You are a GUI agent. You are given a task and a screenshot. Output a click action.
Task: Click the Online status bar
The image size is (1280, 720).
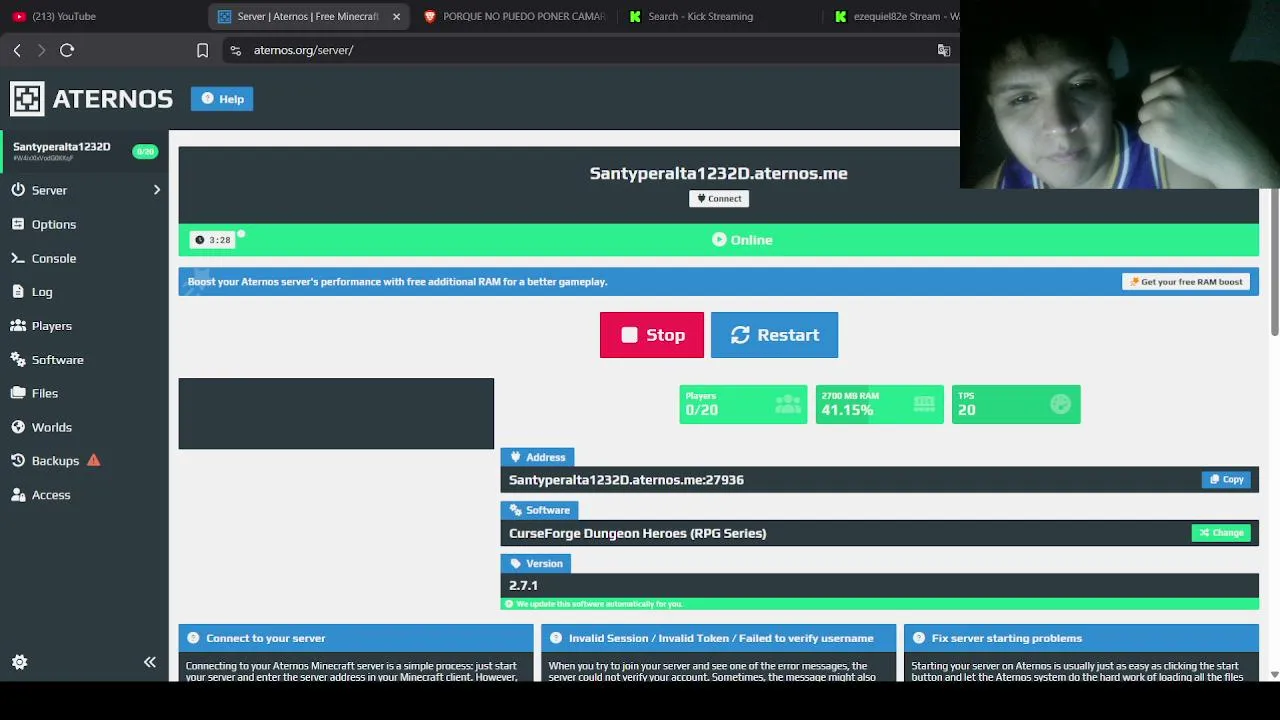tap(719, 240)
